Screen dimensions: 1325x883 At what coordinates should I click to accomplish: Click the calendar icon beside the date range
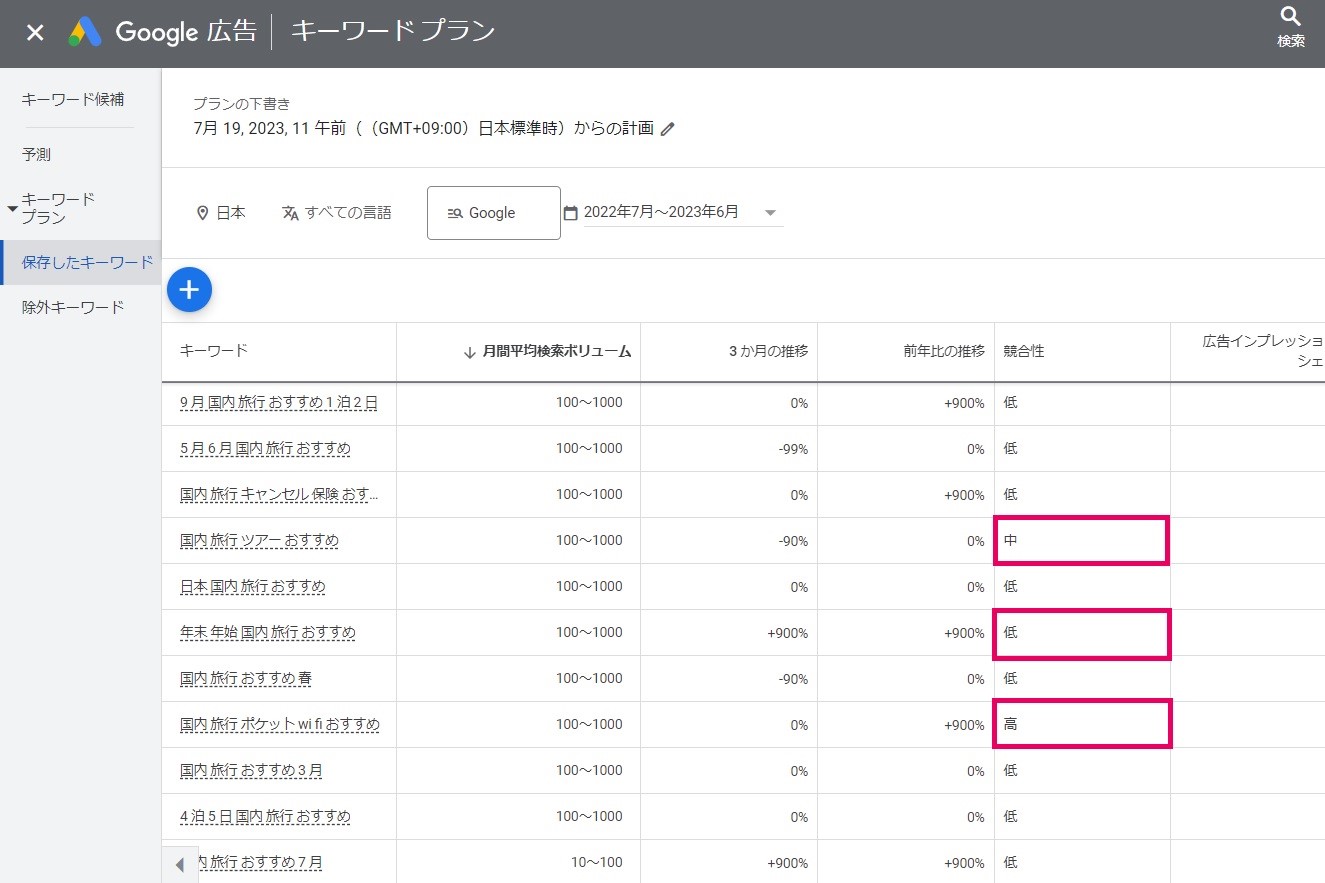[x=571, y=212]
